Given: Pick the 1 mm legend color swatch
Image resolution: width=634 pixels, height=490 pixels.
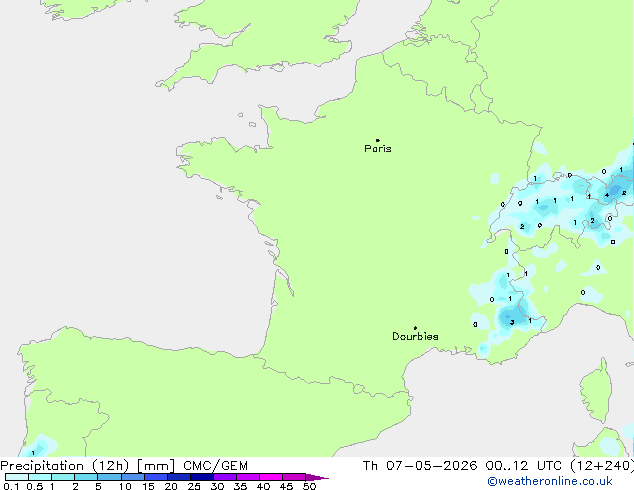Looking at the screenshot, I should pyautogui.click(x=63, y=477).
